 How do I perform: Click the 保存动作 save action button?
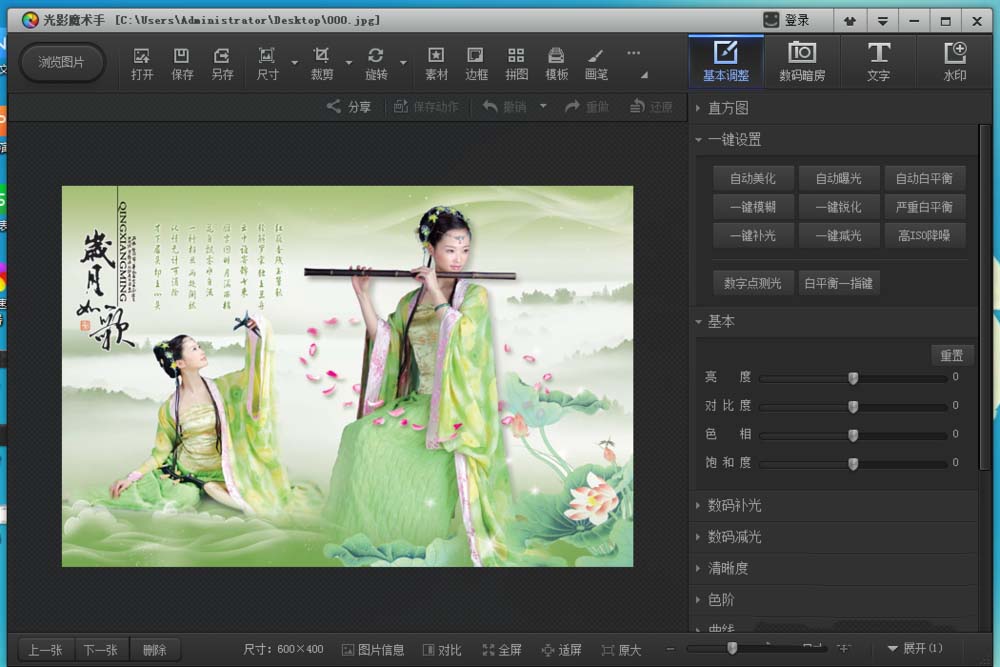pyautogui.click(x=426, y=106)
